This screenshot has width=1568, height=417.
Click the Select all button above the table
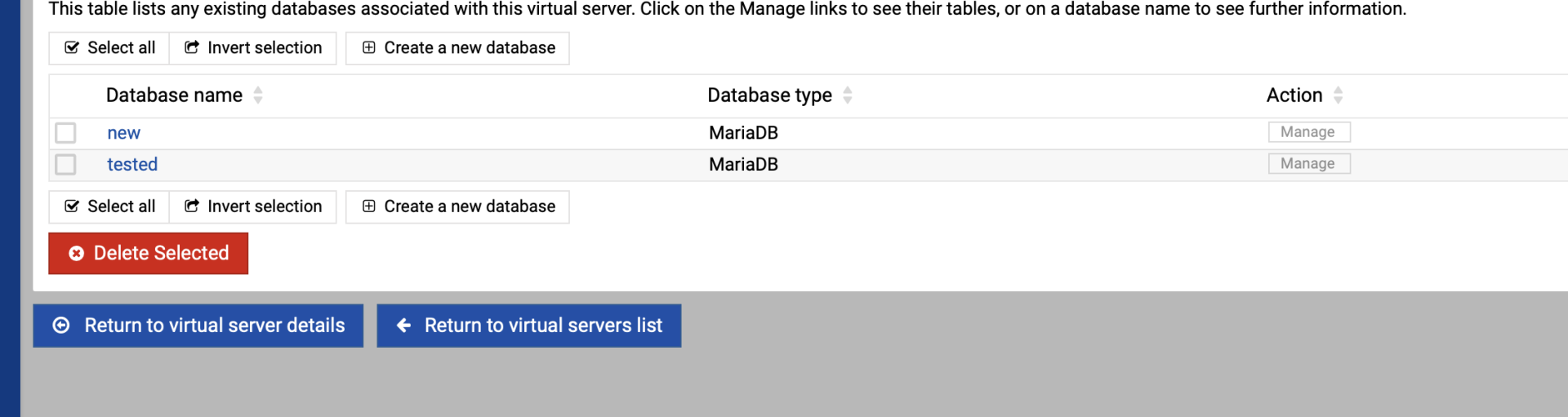tap(109, 48)
